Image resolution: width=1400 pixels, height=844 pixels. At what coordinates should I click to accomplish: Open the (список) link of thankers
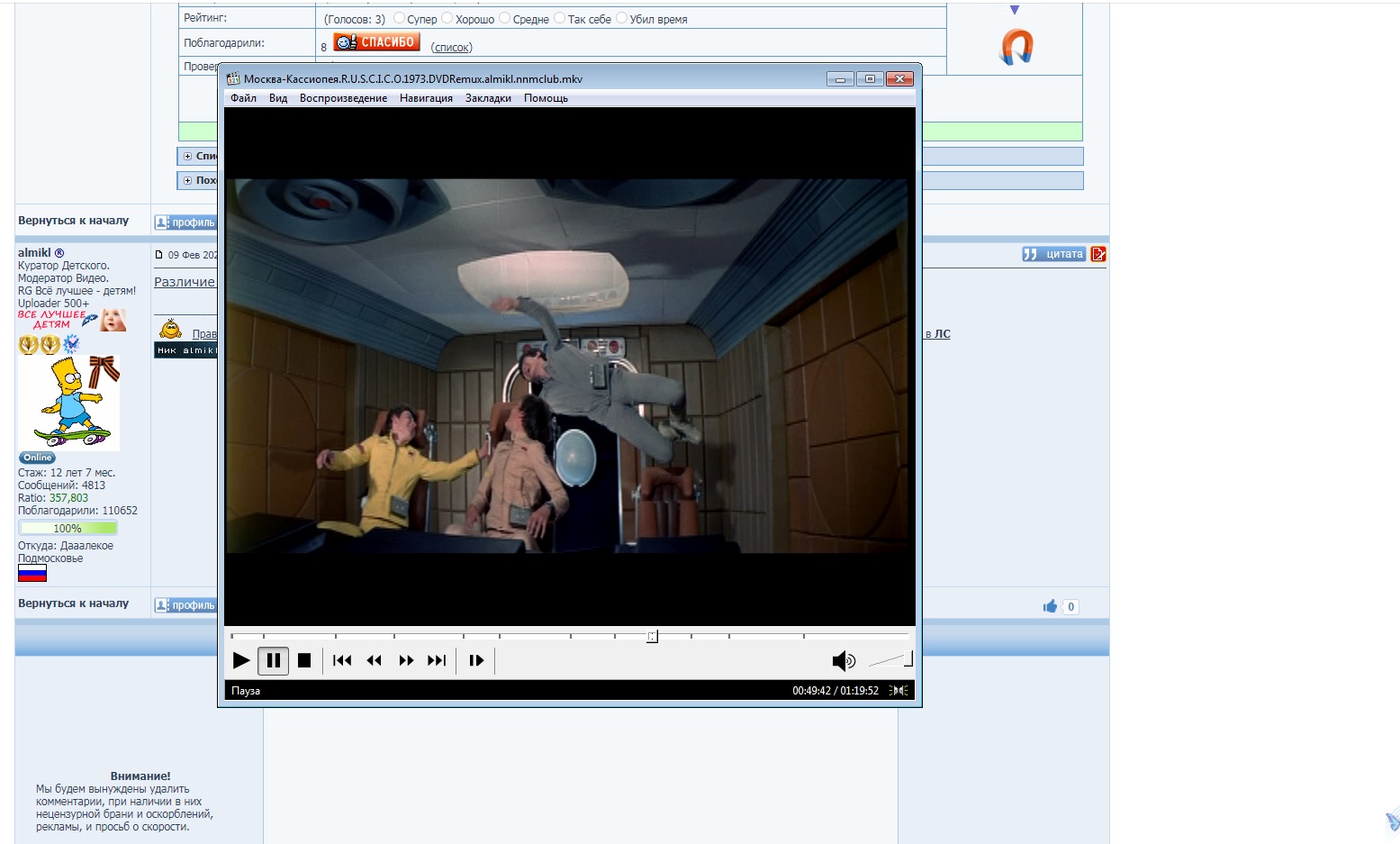451,47
